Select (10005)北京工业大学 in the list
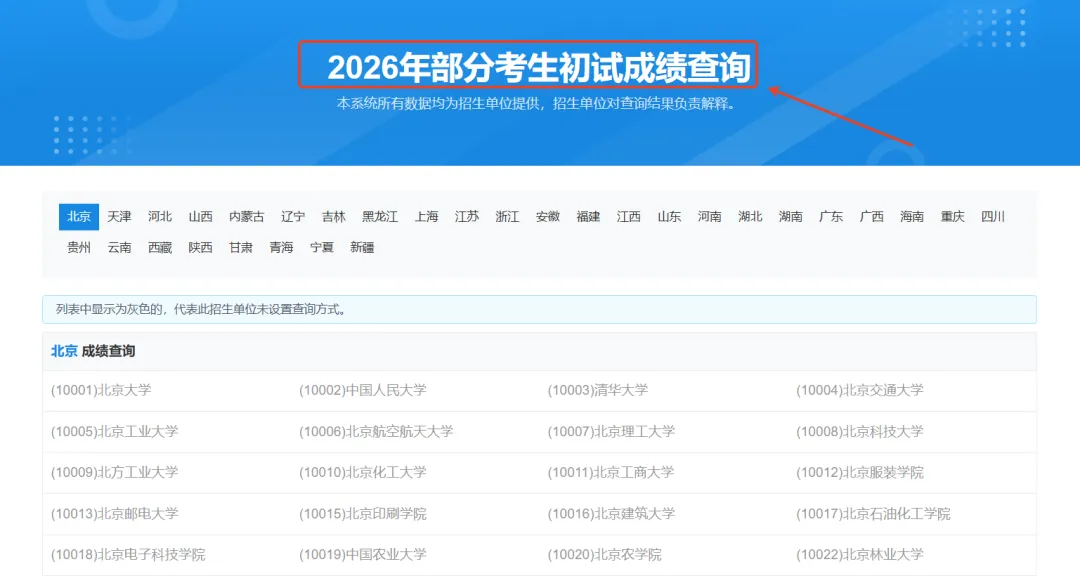Screen dimensions: 1080x576 [114, 431]
